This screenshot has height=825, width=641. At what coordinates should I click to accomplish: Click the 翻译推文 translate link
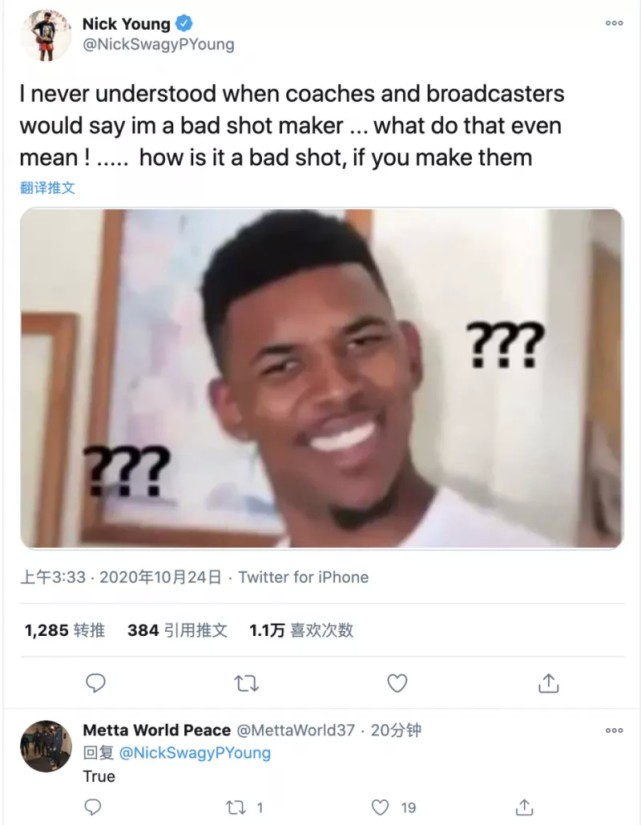click(48, 187)
